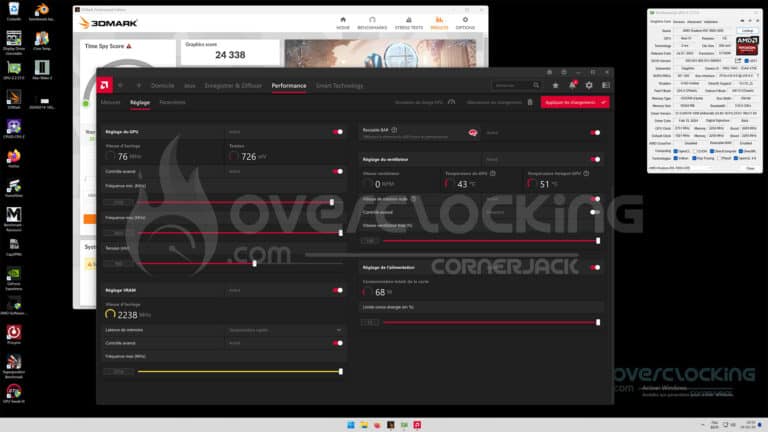
Task: Click the GPU temperature info icon
Action: coord(493,173)
